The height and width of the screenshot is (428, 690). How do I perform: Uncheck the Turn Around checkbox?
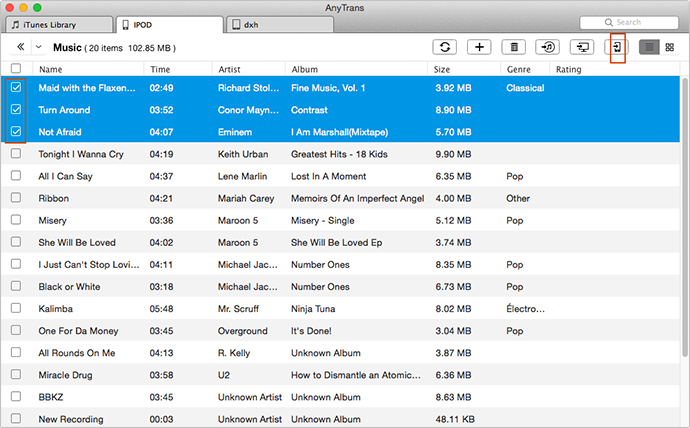(16, 109)
